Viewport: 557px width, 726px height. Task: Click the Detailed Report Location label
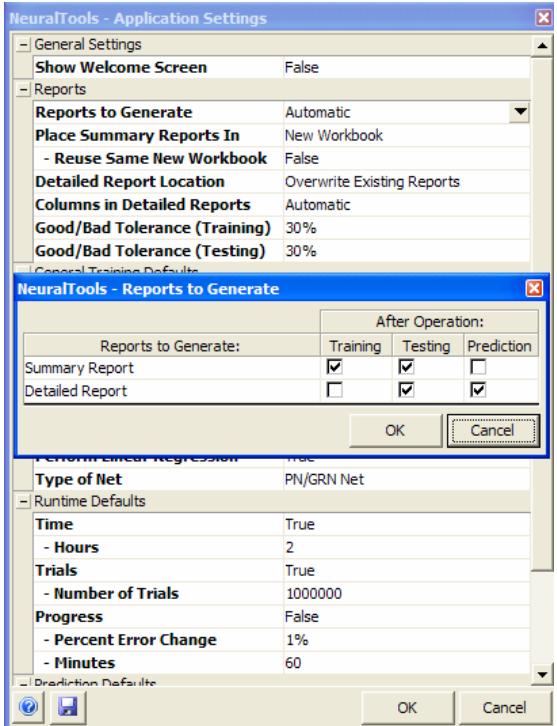coord(130,182)
